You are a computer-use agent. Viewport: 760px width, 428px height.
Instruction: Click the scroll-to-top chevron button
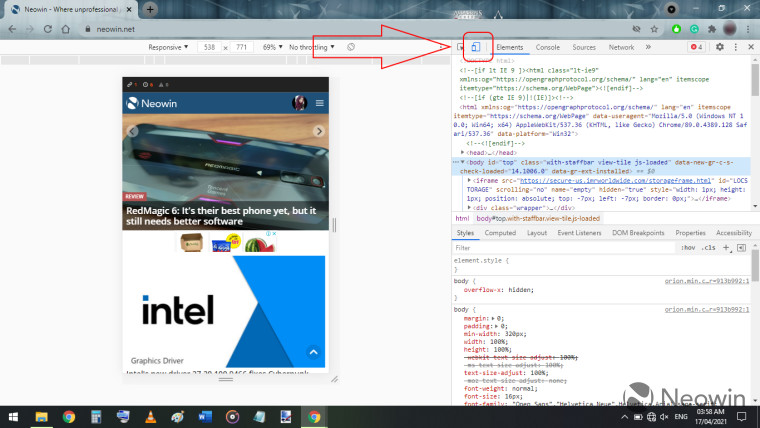pyautogui.click(x=314, y=352)
